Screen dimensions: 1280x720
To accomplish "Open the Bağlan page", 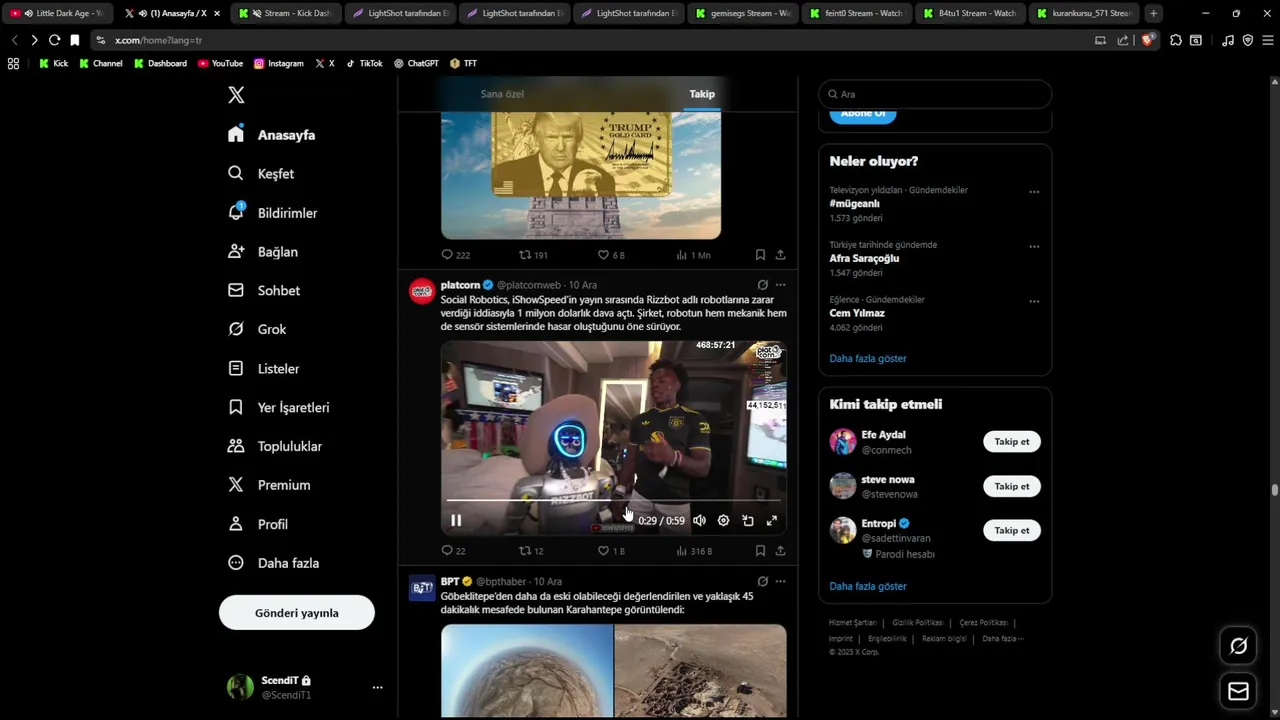I will click(262, 252).
